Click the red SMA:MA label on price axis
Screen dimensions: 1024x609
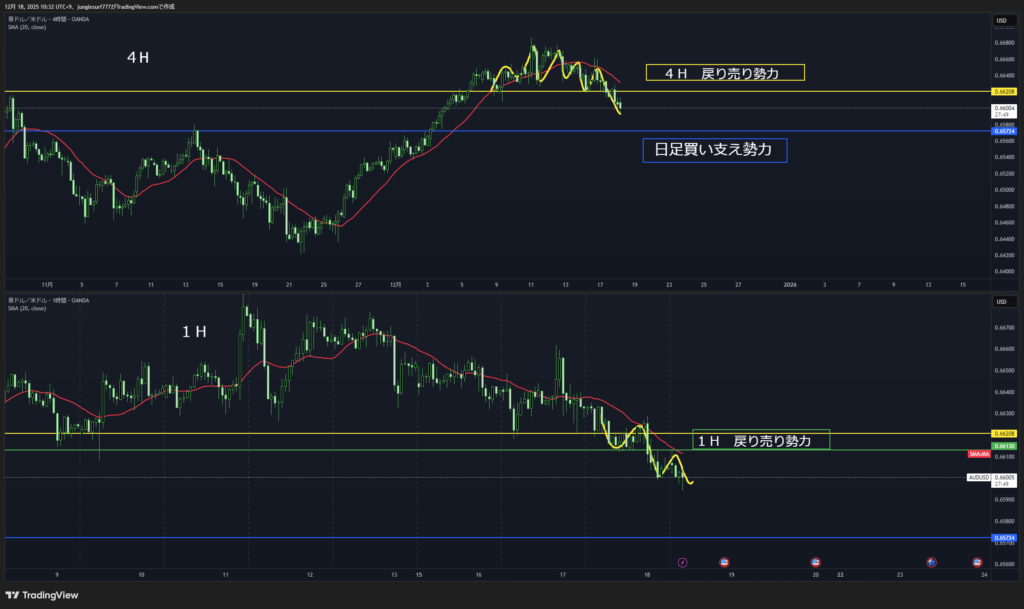979,454
